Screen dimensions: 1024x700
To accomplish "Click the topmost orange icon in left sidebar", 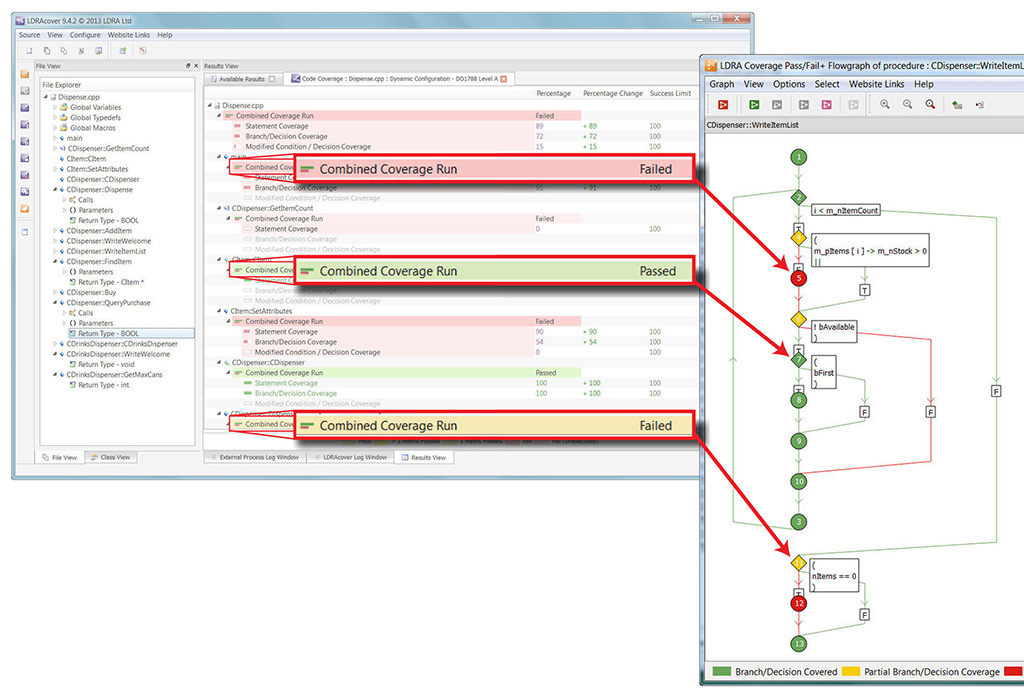I will pos(25,74).
